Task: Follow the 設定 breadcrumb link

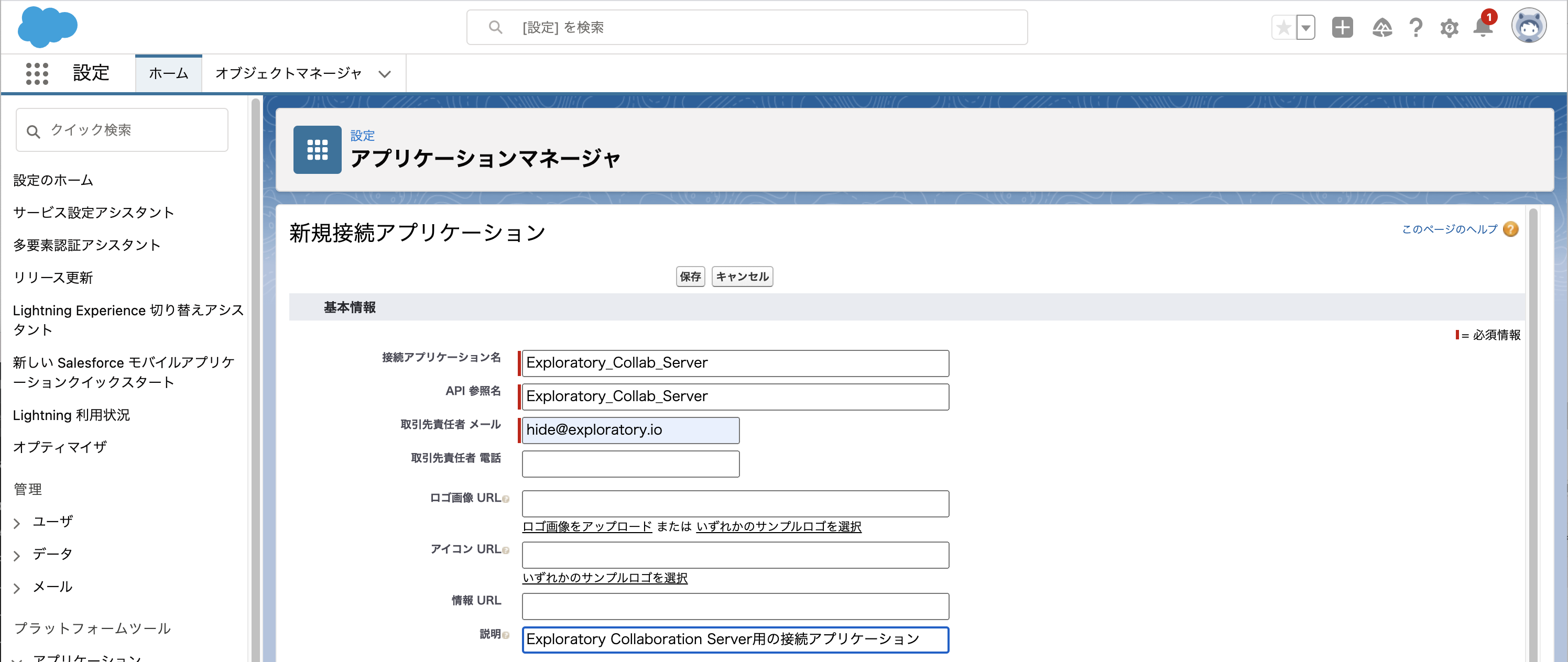Action: (x=362, y=136)
